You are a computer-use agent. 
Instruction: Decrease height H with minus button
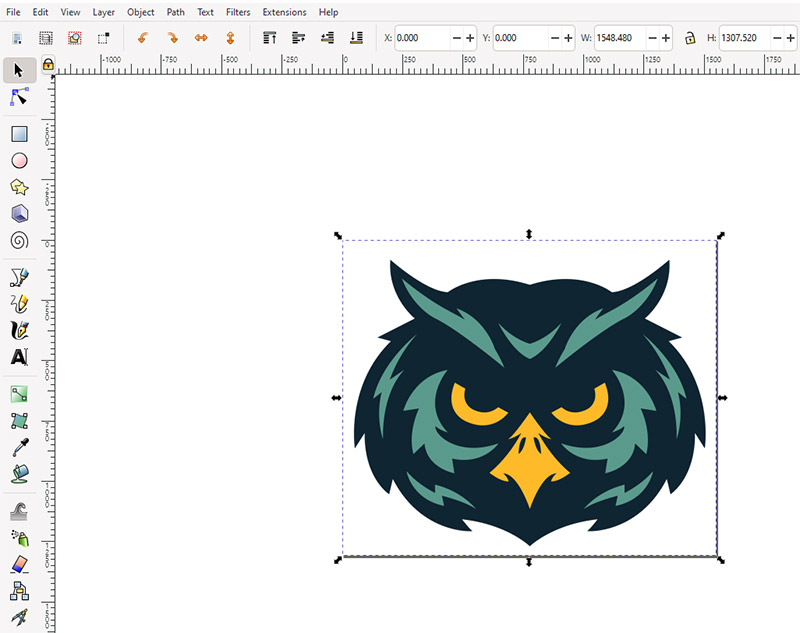[777, 38]
